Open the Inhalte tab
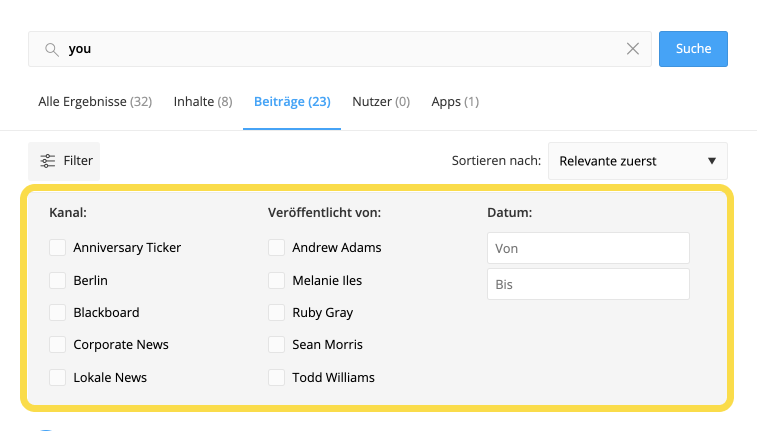Viewport: 757px width, 431px height. point(203,102)
